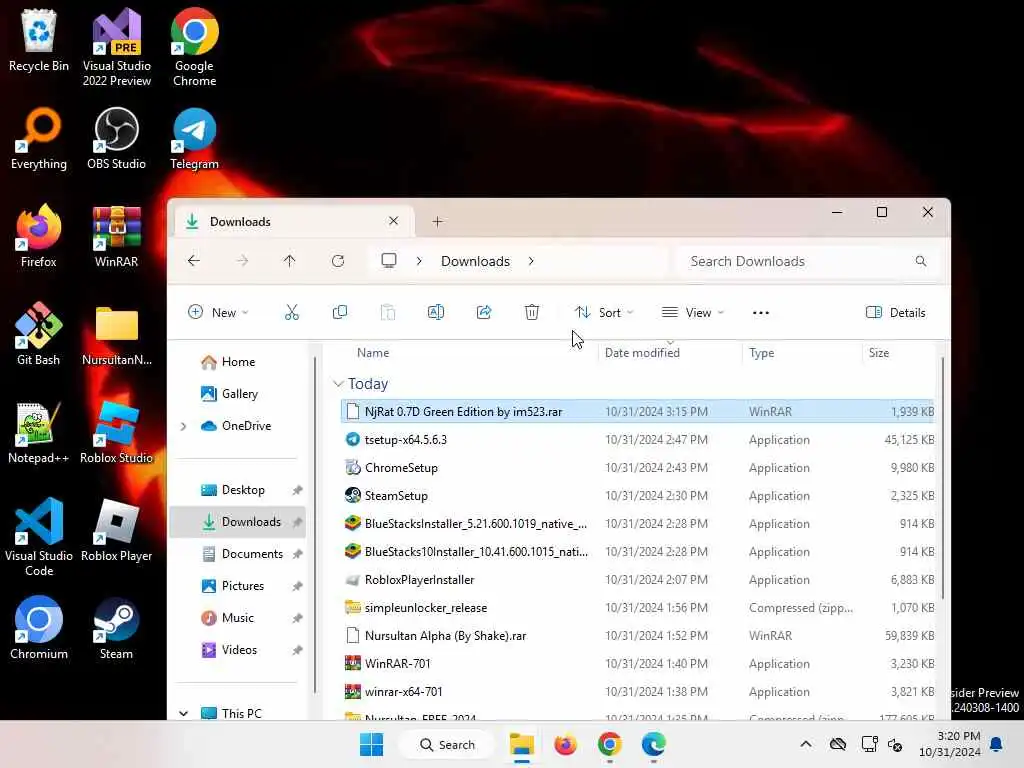Click the taskbar Search box

click(x=448, y=744)
